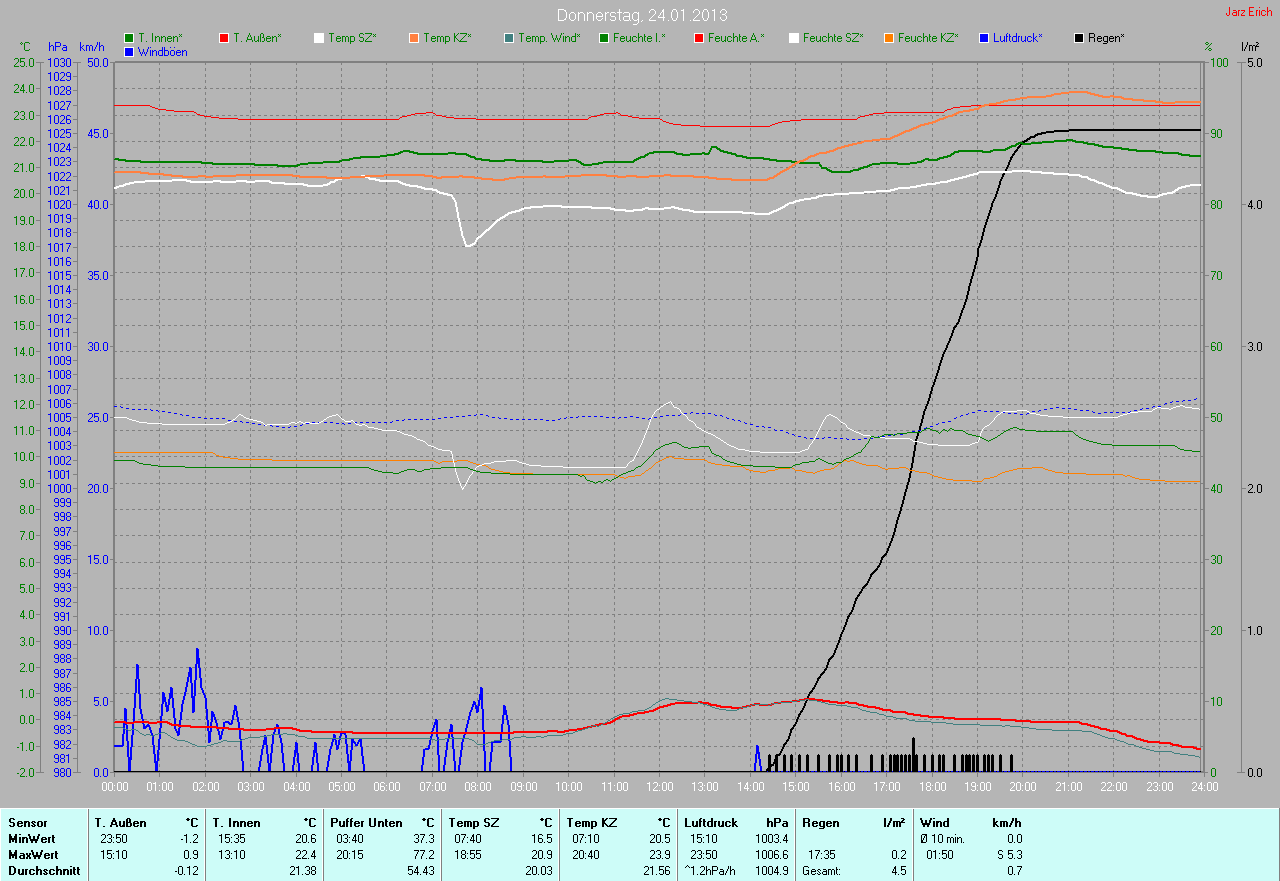Click the green Feuchte I. legend swatch
The height and width of the screenshot is (881, 1280).
[x=604, y=38]
